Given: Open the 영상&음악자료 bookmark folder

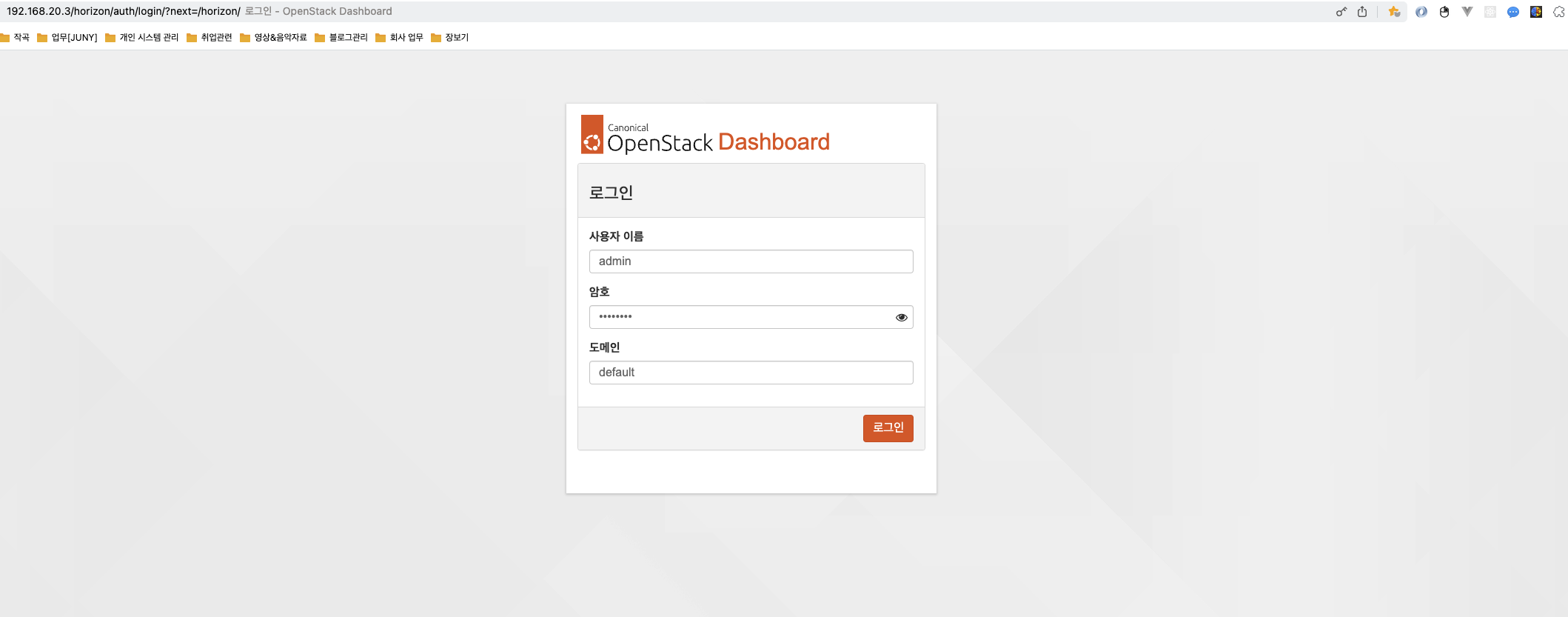Looking at the screenshot, I should pos(273,38).
